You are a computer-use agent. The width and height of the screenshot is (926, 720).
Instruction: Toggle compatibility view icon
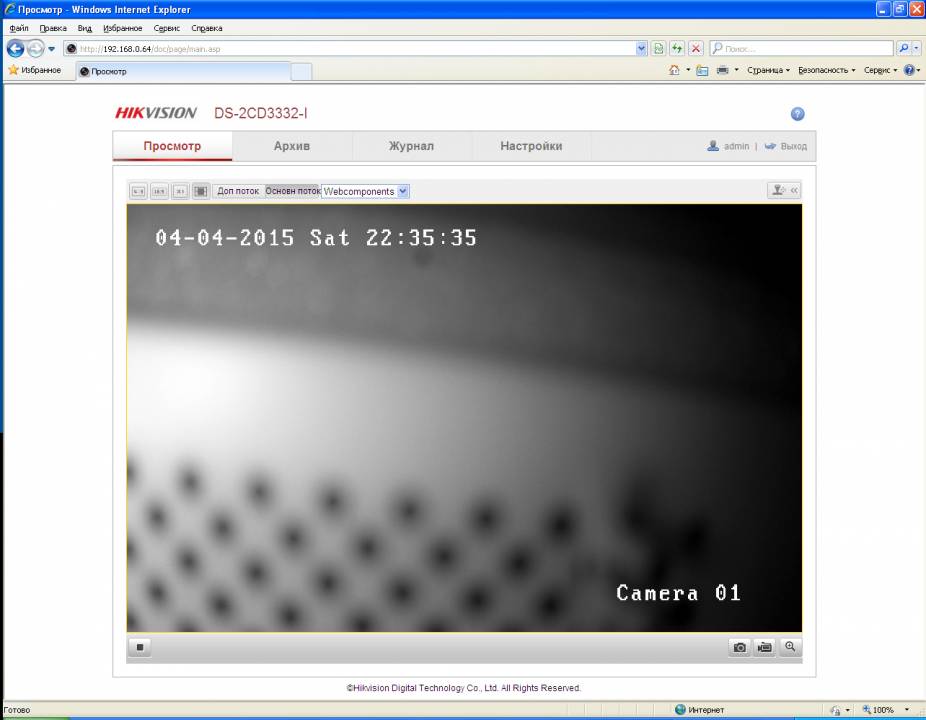click(x=658, y=49)
